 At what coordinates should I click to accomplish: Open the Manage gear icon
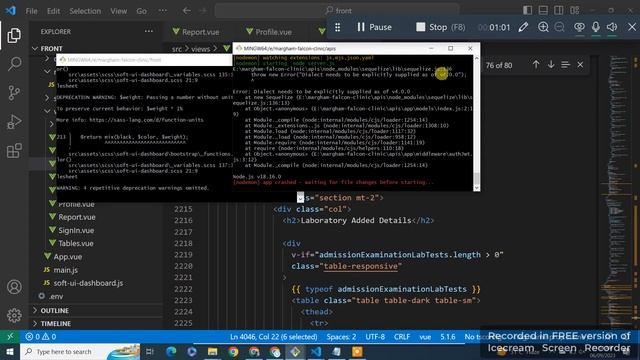pyautogui.click(x=14, y=315)
